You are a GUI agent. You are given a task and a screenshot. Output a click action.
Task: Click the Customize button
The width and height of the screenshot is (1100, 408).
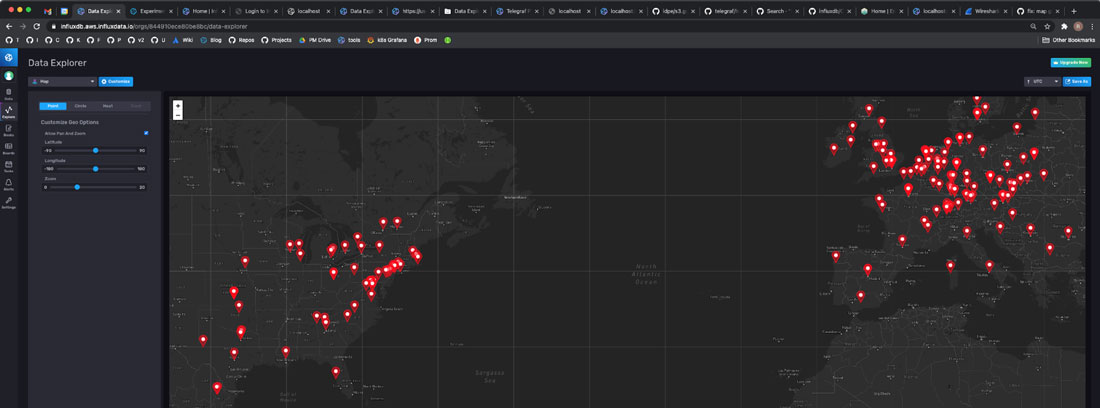pos(116,81)
